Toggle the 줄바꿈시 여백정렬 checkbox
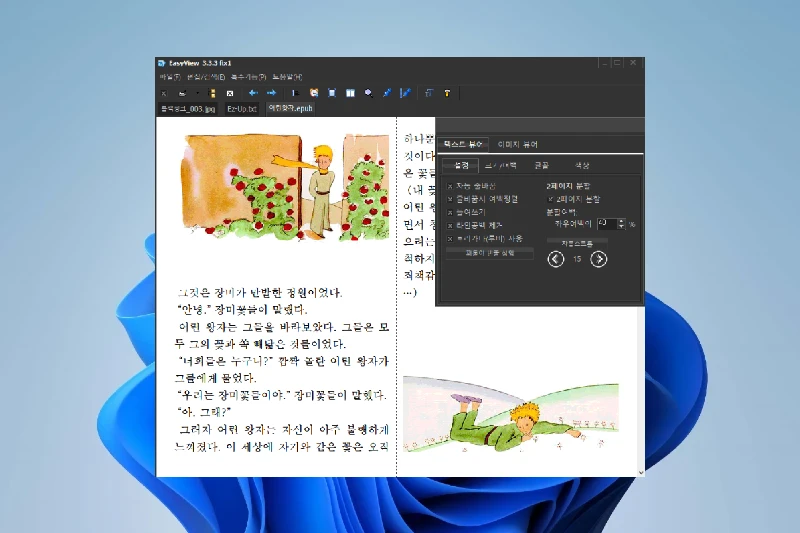Image resolution: width=800 pixels, height=533 pixels. [450, 199]
